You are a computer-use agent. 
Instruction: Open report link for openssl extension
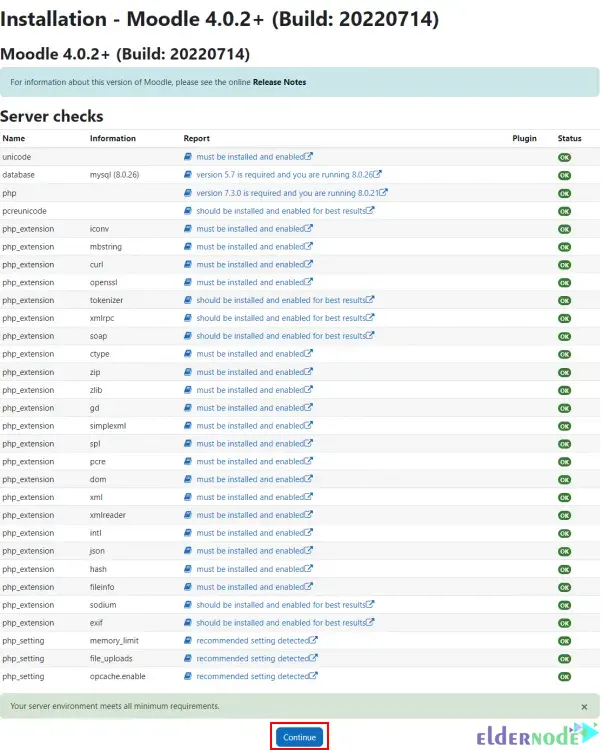point(250,283)
